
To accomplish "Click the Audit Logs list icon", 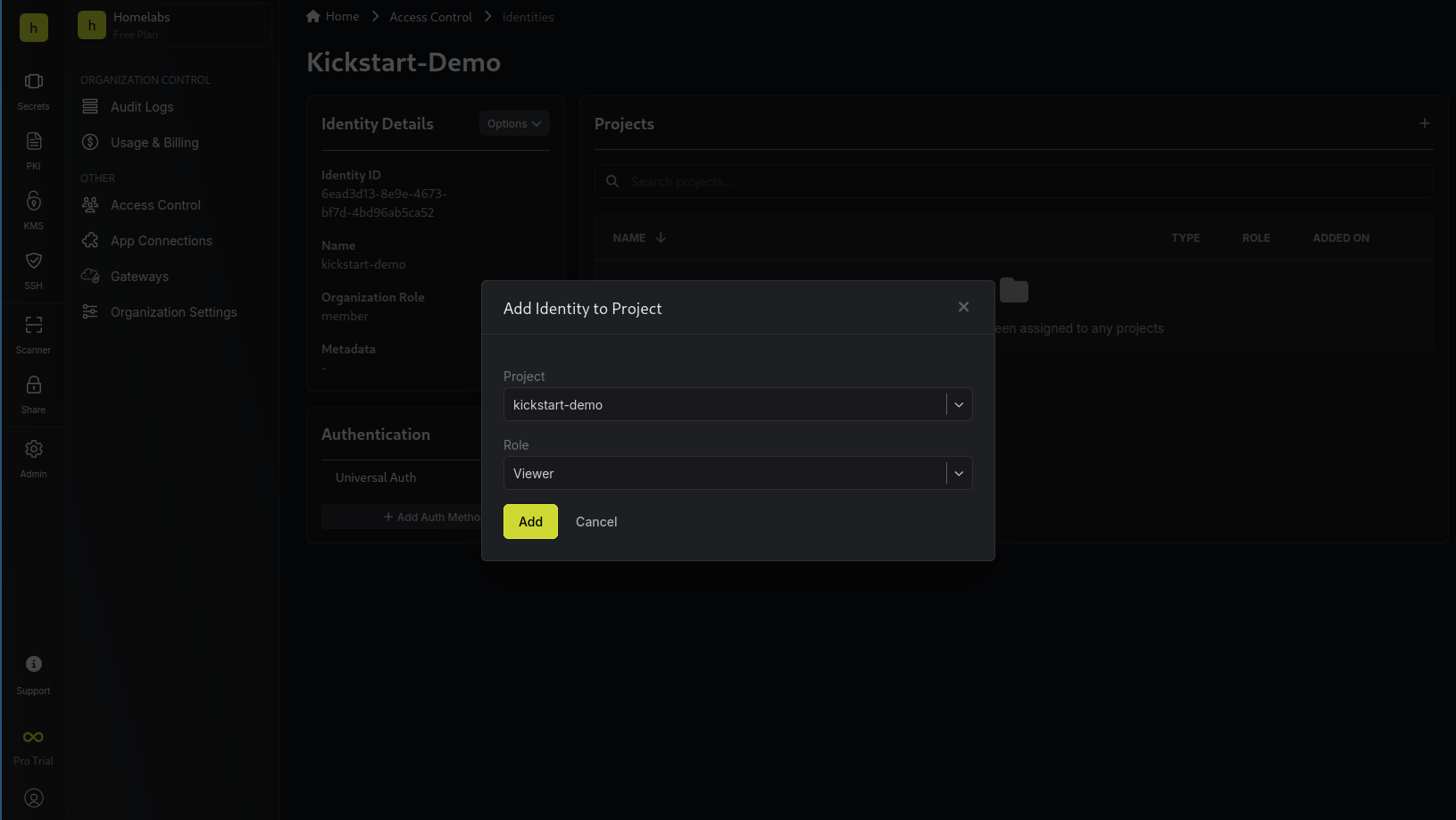I will (x=90, y=106).
